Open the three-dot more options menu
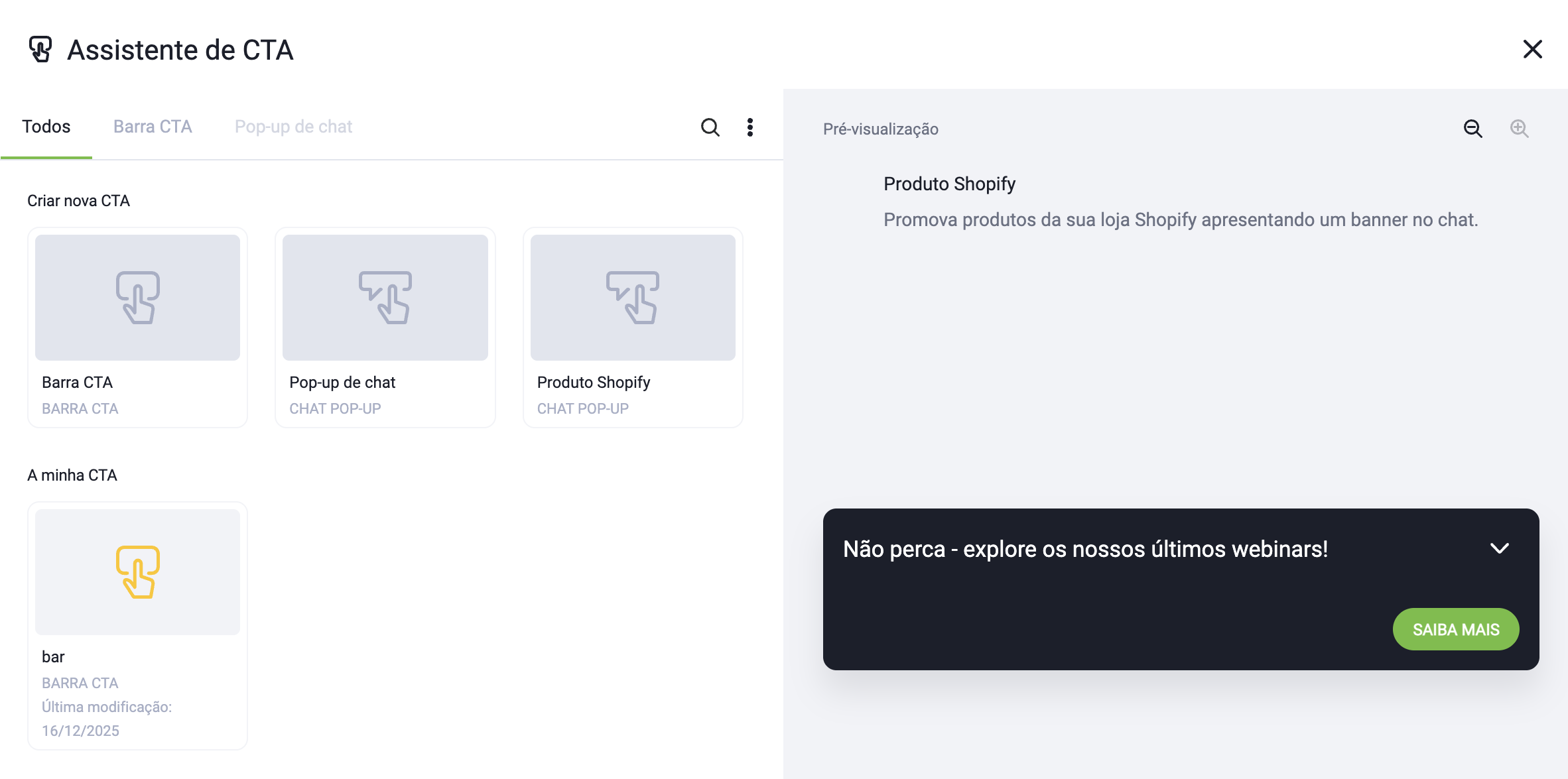The height and width of the screenshot is (779, 1568). point(750,127)
